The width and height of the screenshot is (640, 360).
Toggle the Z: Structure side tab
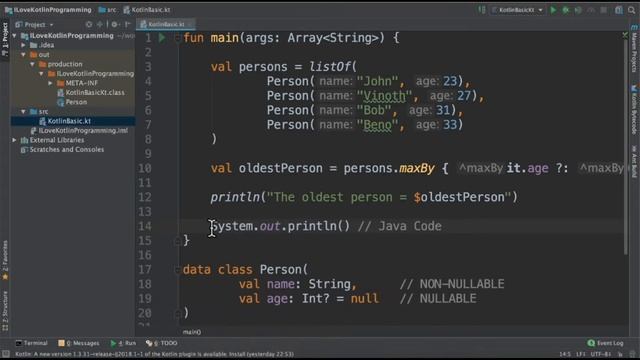coord(5,310)
